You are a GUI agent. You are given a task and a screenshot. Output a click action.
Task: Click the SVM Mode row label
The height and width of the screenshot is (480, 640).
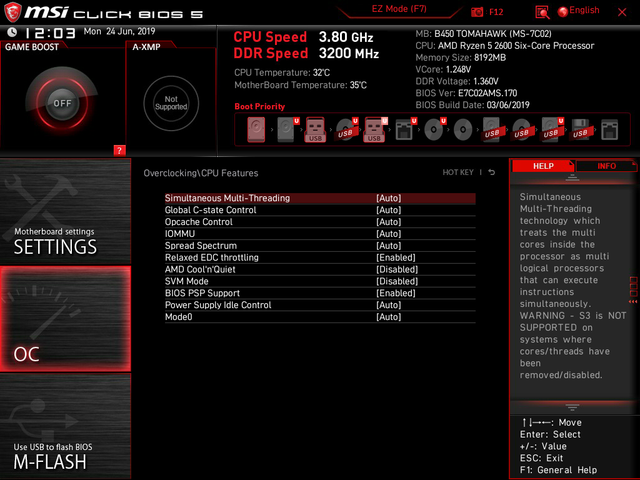coord(187,281)
